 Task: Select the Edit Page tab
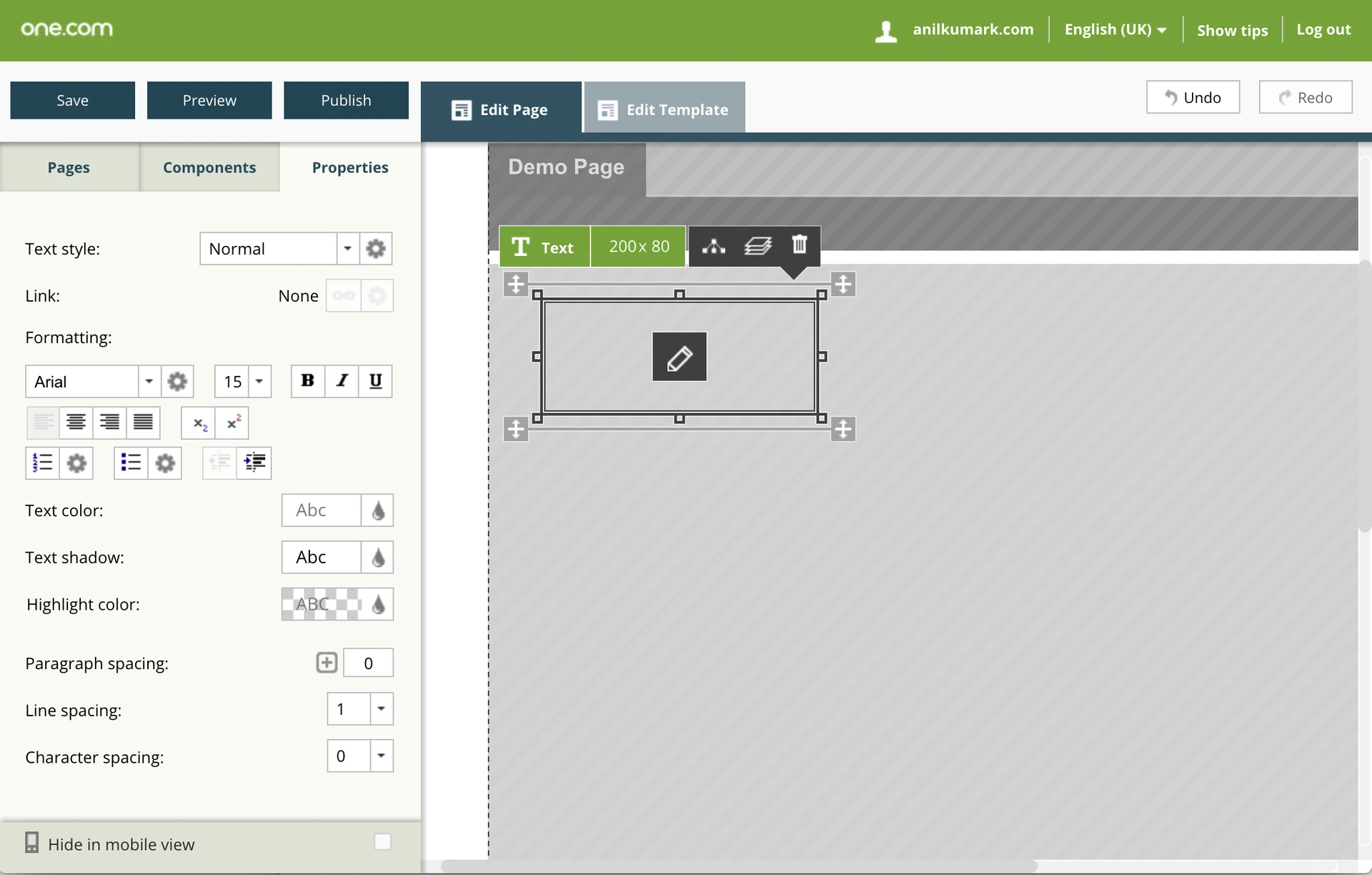pyautogui.click(x=501, y=109)
